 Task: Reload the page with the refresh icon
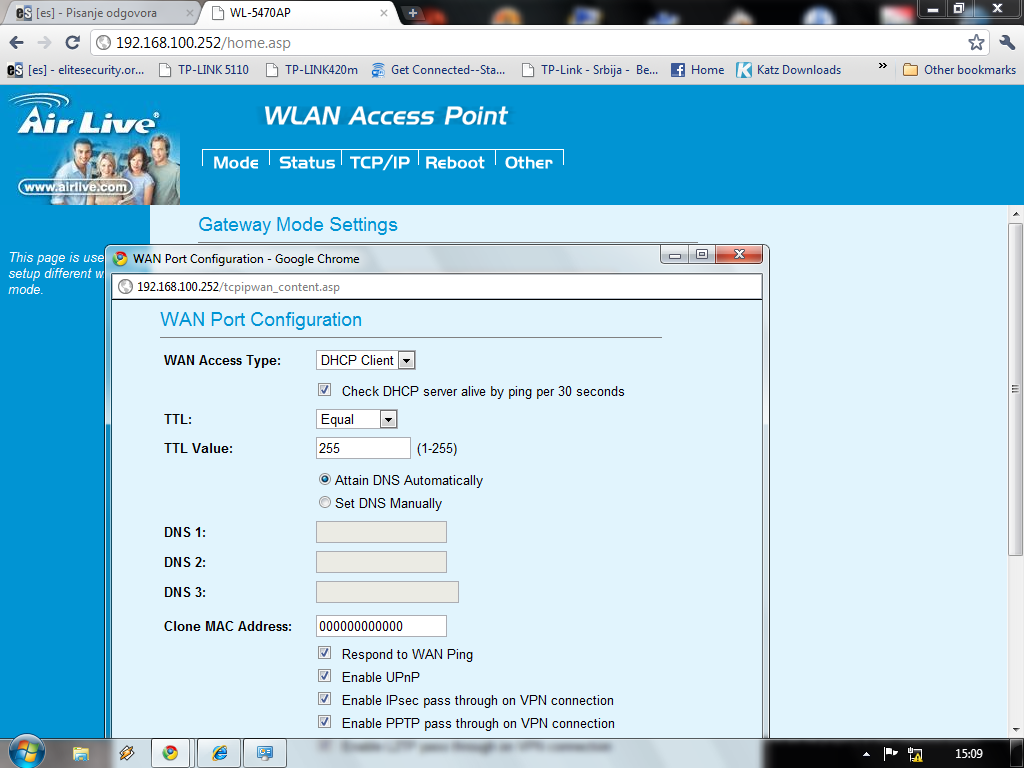[72, 43]
